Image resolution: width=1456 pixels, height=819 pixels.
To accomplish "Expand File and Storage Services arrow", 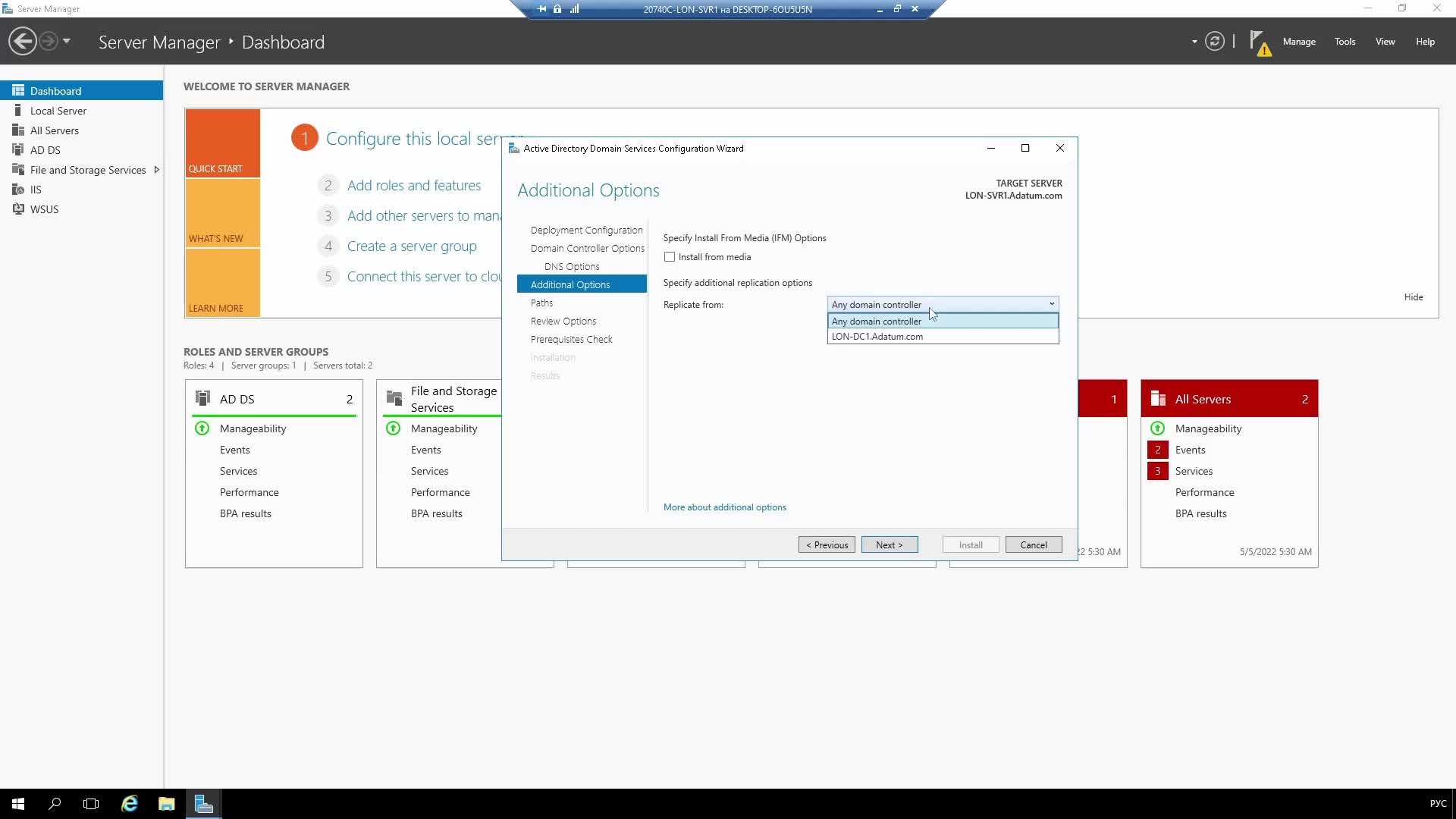I will point(156,170).
